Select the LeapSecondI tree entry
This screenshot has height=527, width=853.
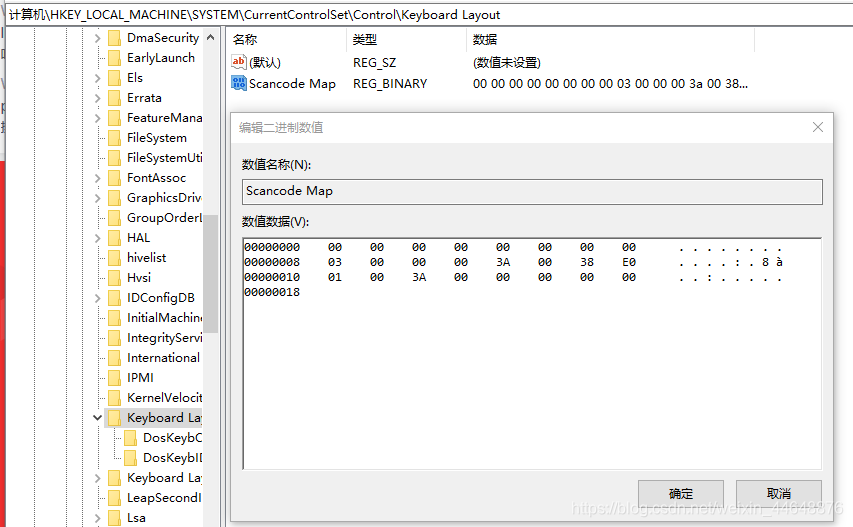(164, 498)
